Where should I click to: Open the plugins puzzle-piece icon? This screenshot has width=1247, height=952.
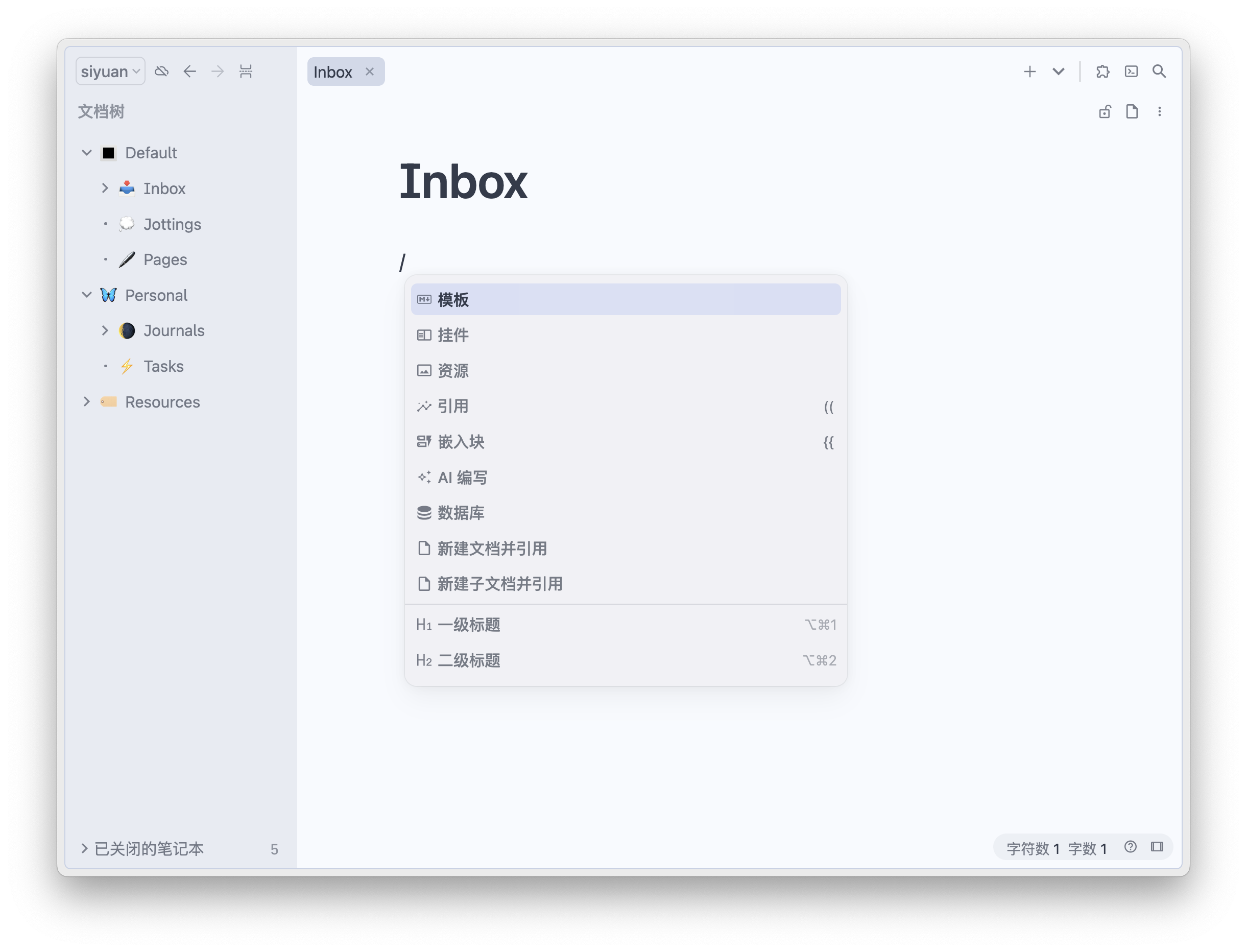pos(1102,72)
